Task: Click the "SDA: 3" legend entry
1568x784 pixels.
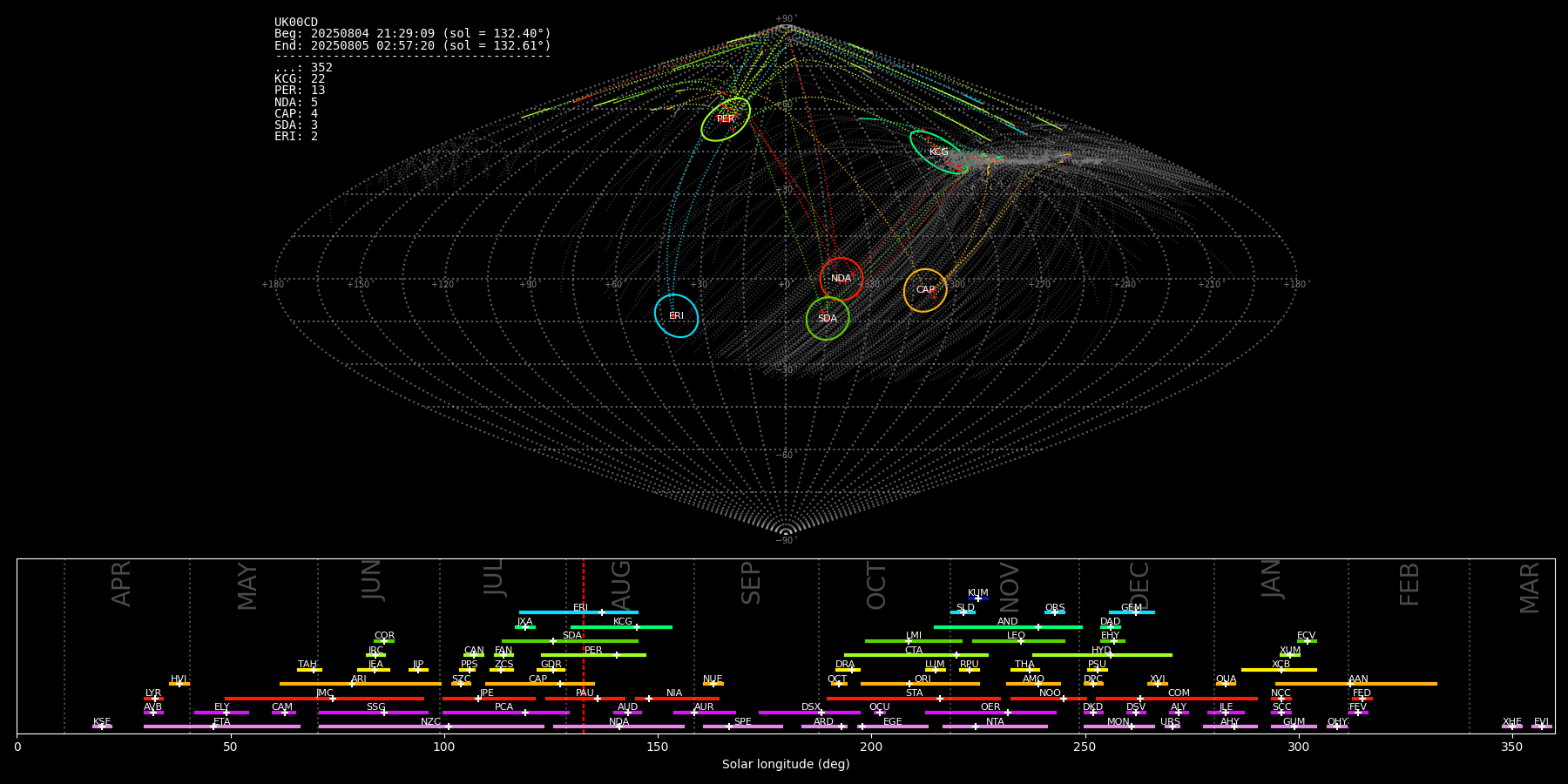Action: pyautogui.click(x=296, y=125)
